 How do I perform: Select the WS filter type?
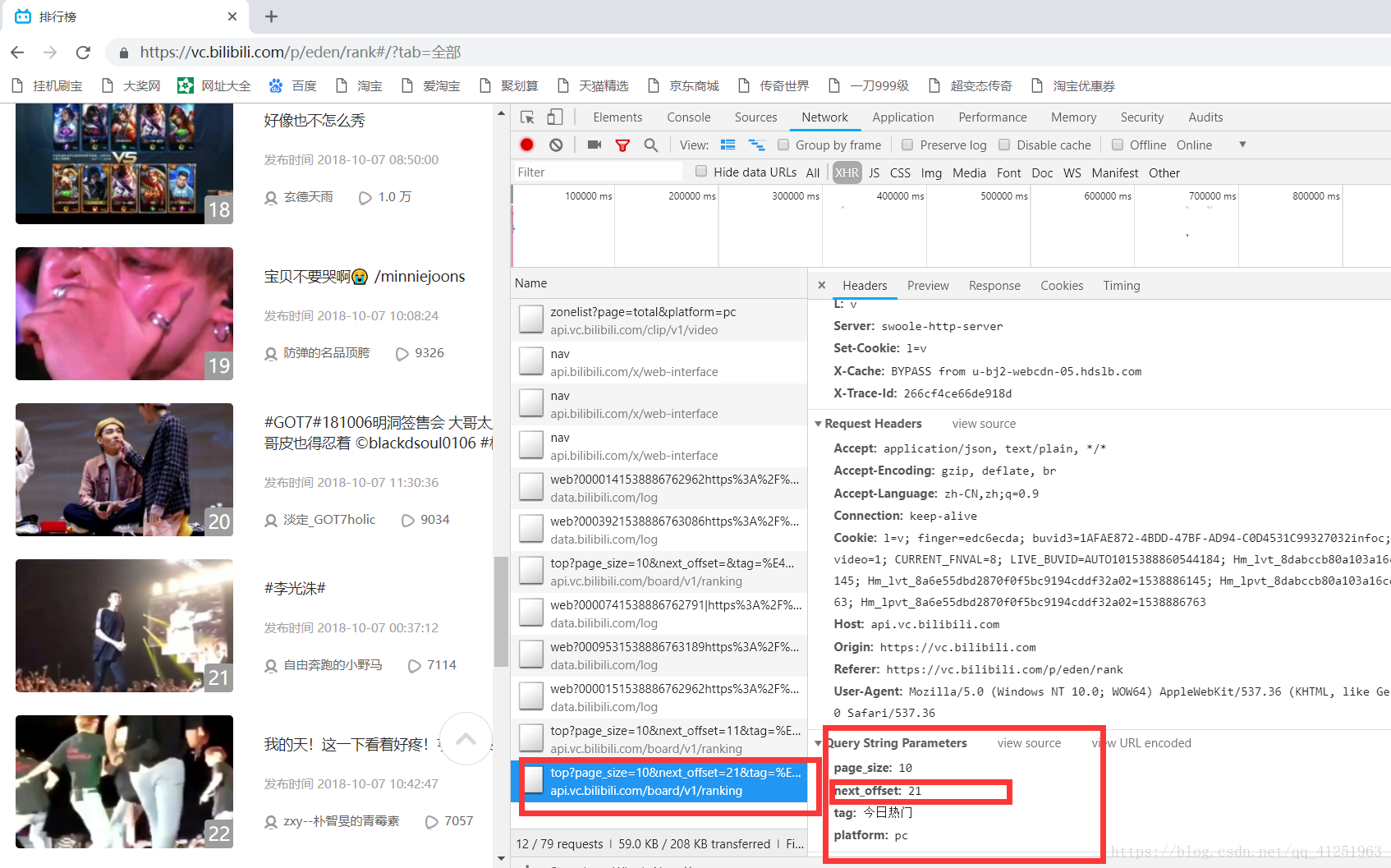(x=1072, y=172)
